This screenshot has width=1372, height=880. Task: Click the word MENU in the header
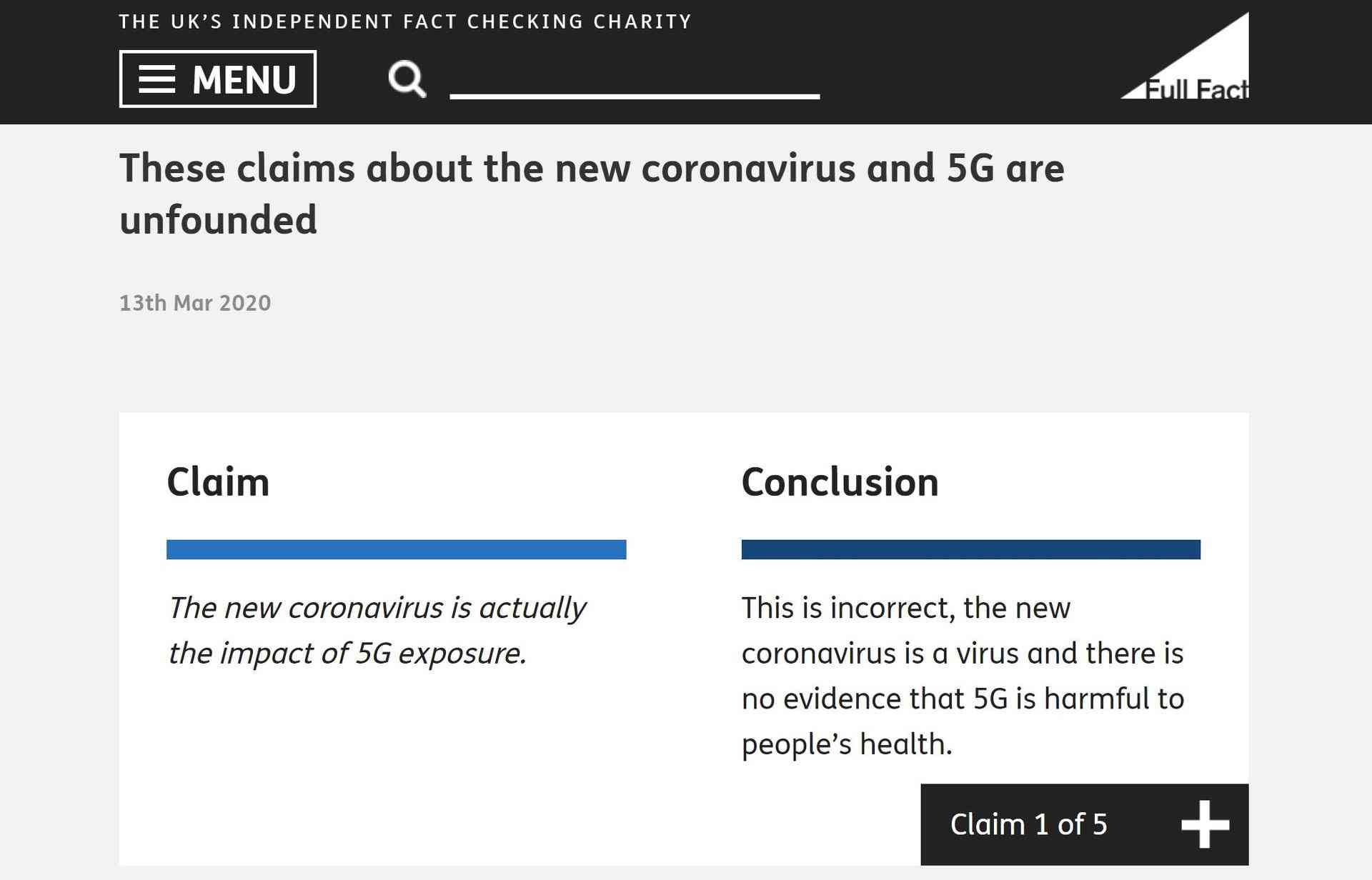pos(244,79)
